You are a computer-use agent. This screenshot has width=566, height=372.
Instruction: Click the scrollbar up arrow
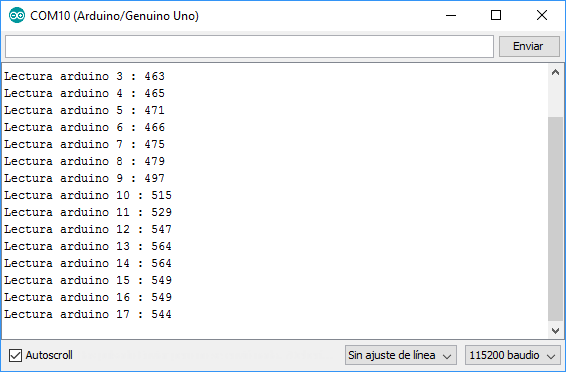555,73
